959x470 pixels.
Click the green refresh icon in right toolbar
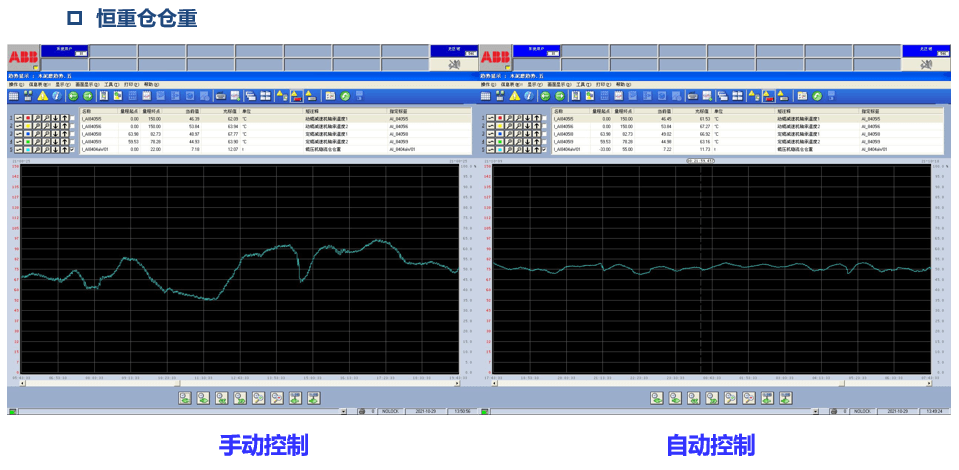point(817,96)
